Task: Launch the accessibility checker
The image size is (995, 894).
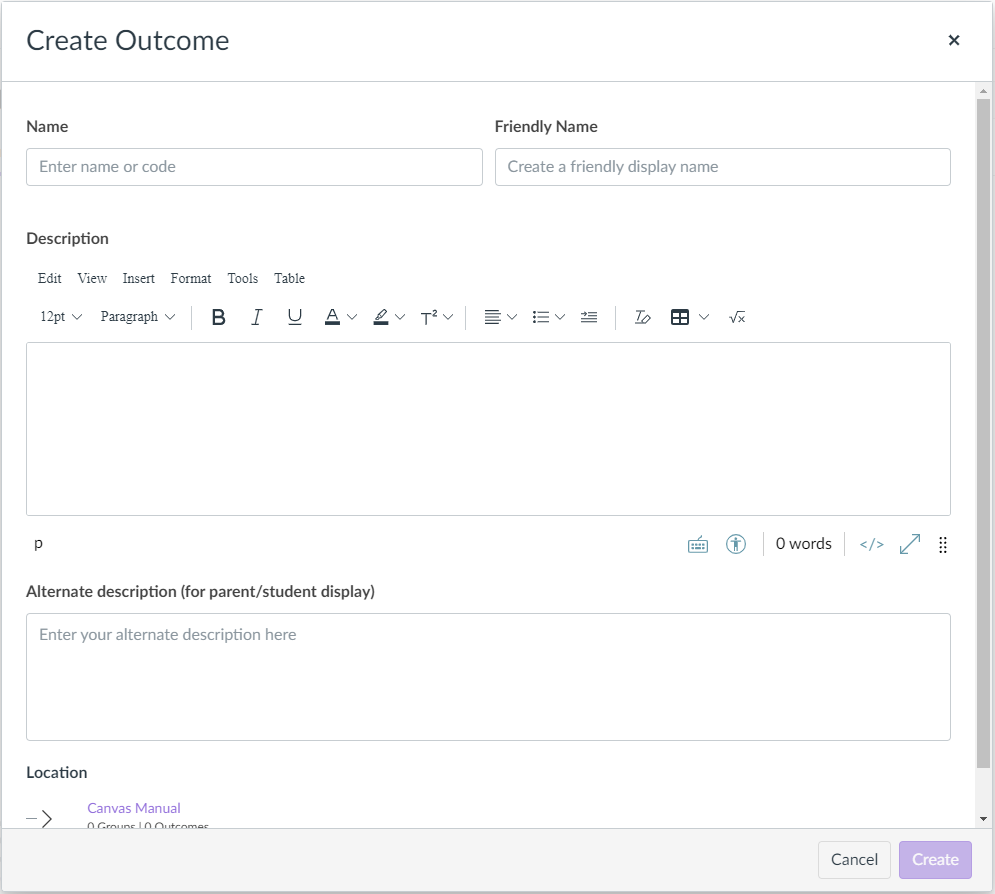Action: [x=736, y=544]
